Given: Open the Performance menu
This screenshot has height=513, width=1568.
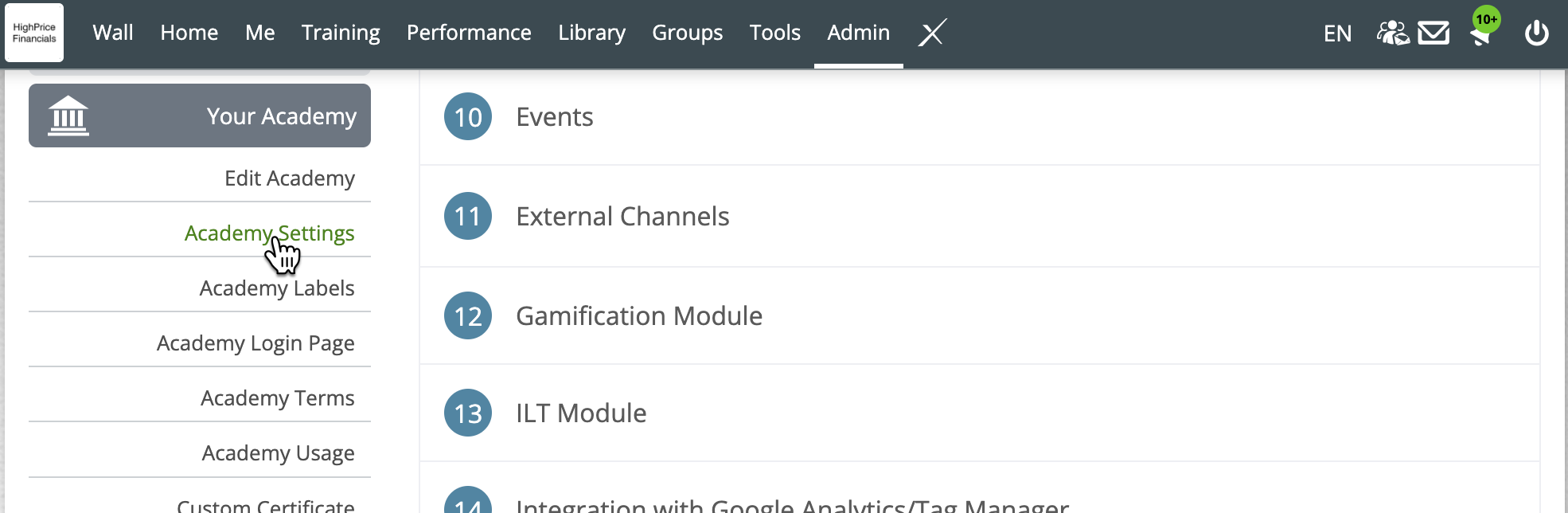Looking at the screenshot, I should point(469,33).
